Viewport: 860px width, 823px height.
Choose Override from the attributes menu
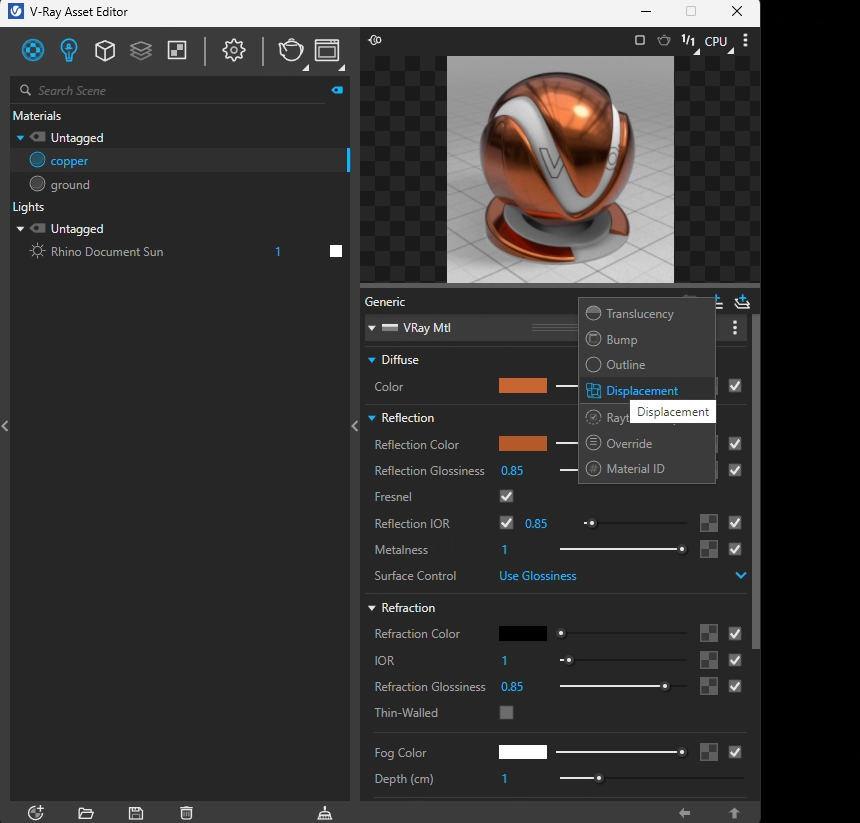coord(647,443)
